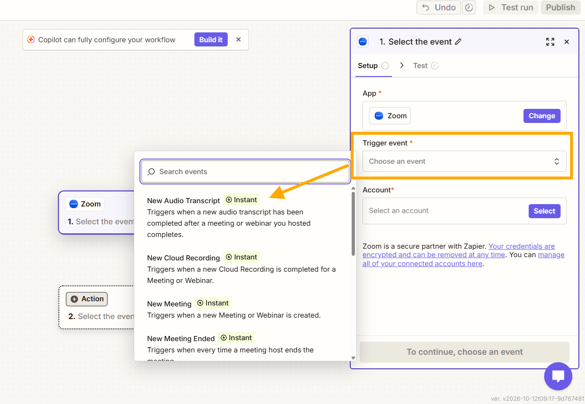Screen dimensions: 585x404
Task: Click the search magnifier icon
Action: click(151, 172)
